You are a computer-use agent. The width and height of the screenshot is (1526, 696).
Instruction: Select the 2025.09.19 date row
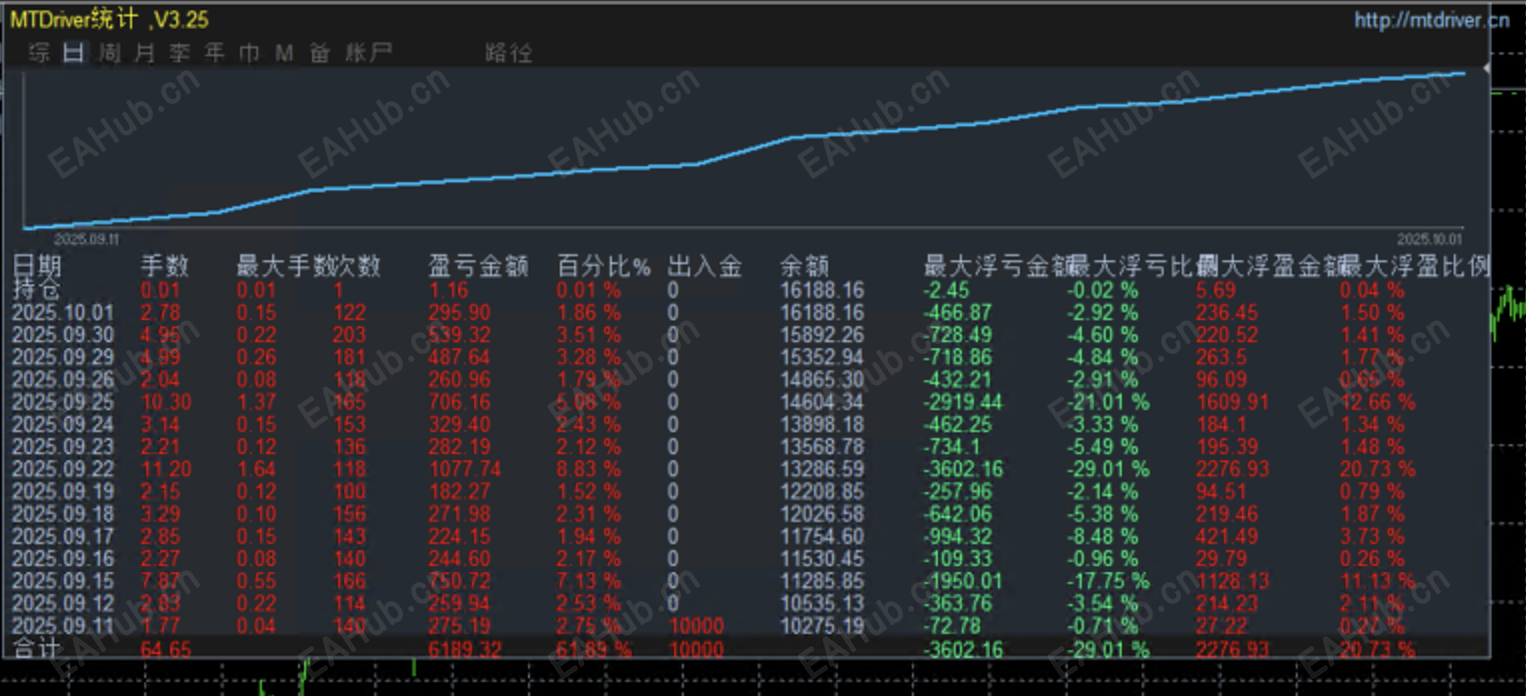click(62, 491)
